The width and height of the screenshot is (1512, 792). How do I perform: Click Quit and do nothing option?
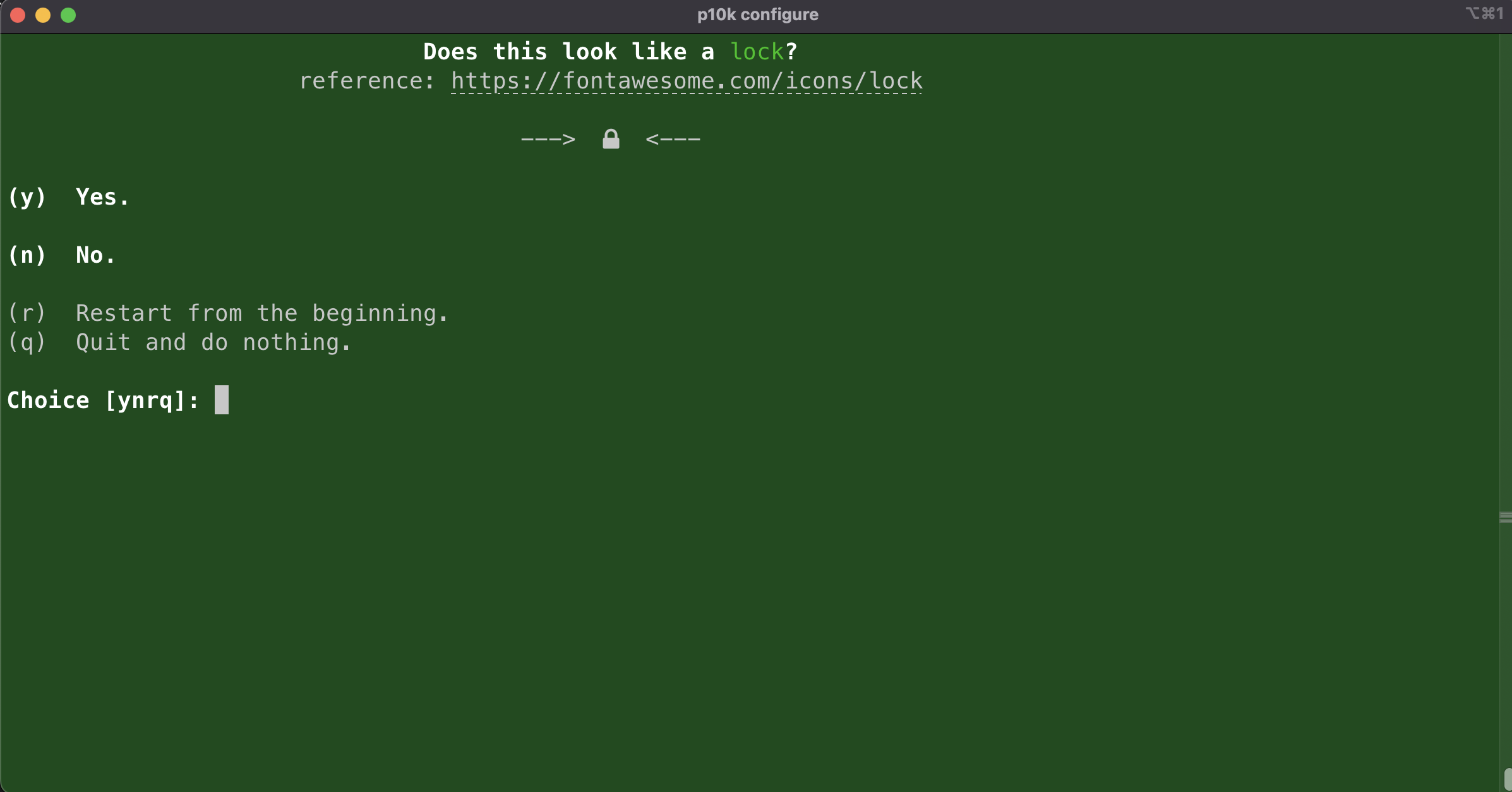pos(213,342)
